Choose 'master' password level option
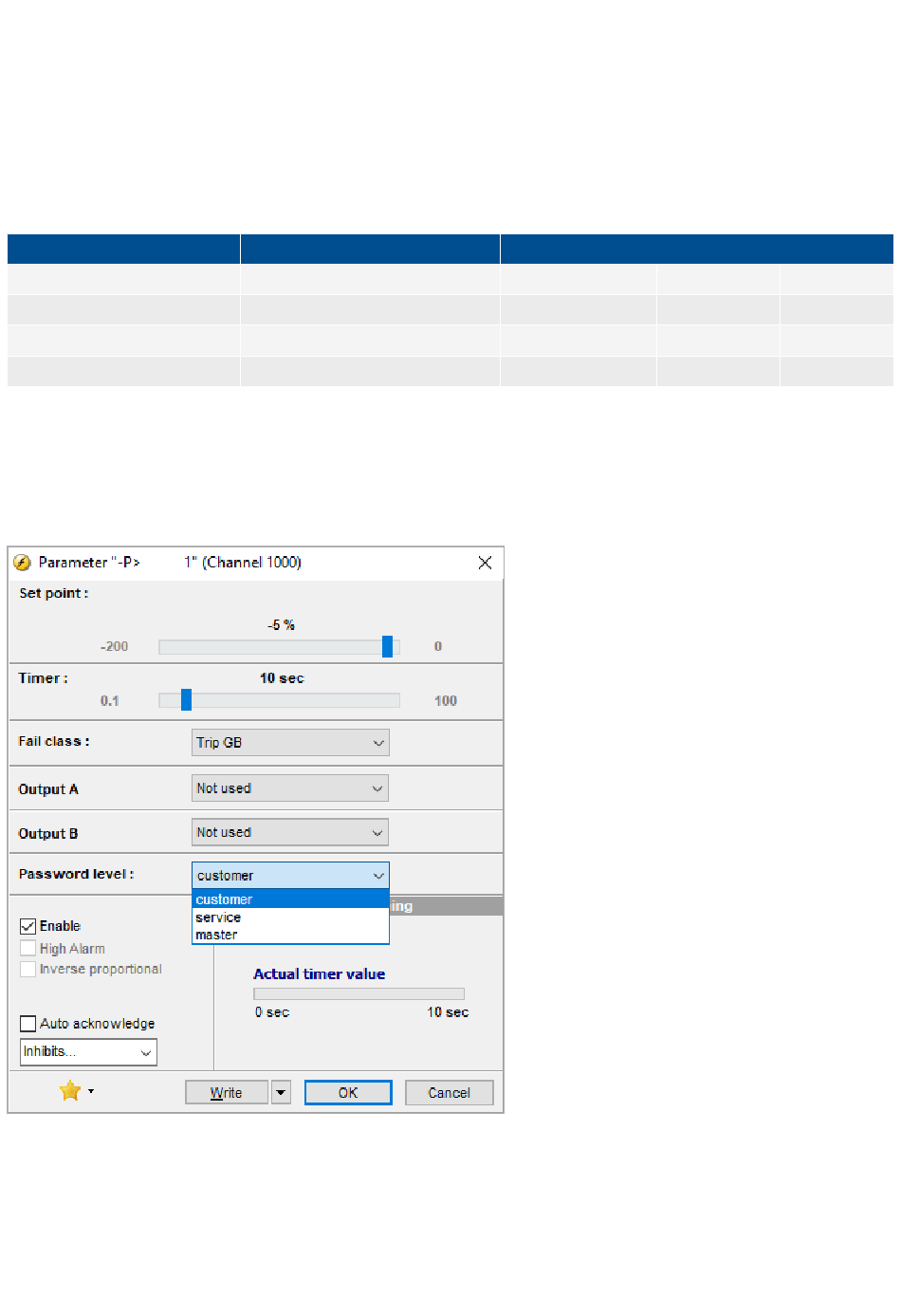Image resolution: width=901 pixels, height=1316 pixels. [216, 935]
